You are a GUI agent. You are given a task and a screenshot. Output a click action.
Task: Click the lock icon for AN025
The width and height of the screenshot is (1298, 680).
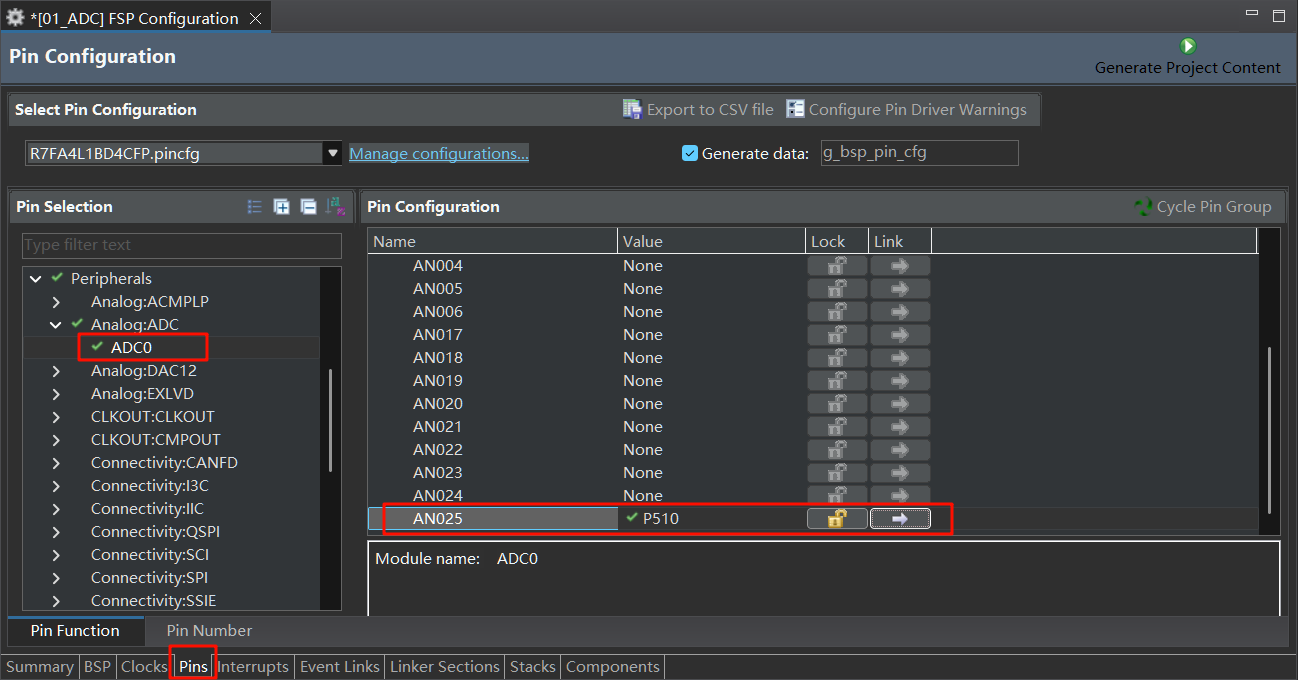(x=837, y=518)
